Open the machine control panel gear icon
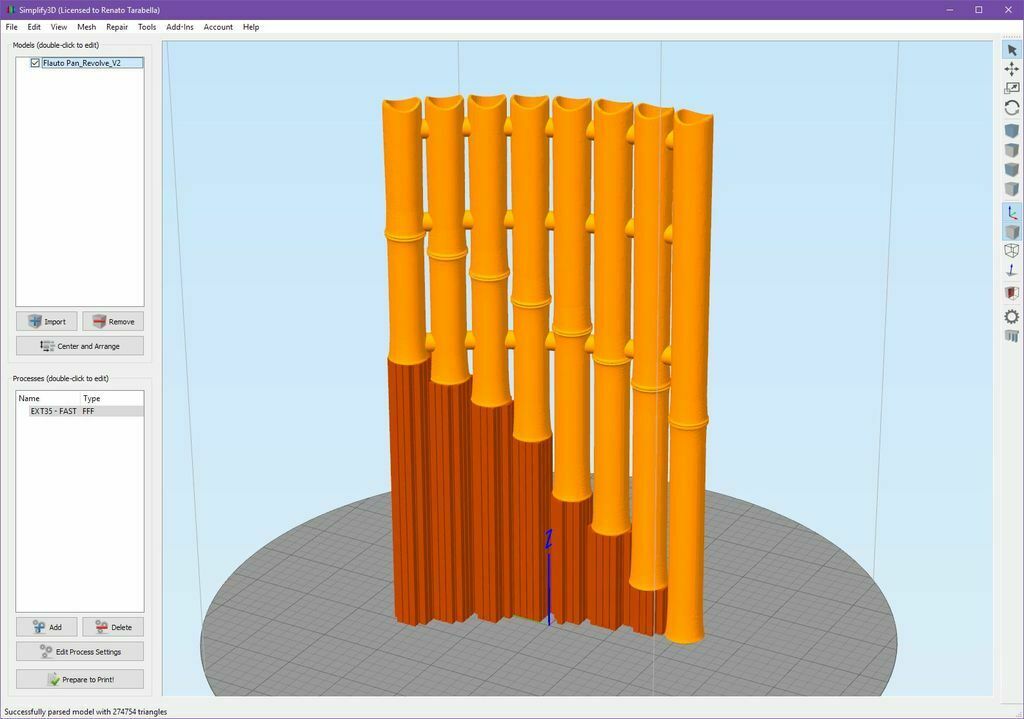The height and width of the screenshot is (719, 1024). pyautogui.click(x=1011, y=315)
